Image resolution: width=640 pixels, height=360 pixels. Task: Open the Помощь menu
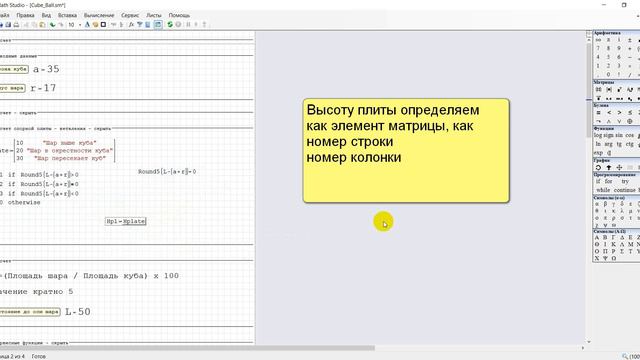pos(179,15)
